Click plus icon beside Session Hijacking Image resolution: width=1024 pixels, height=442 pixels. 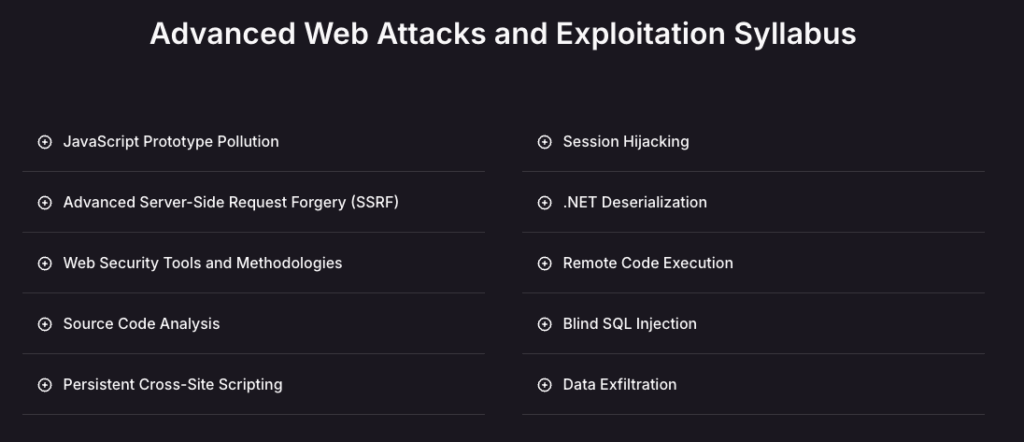point(545,142)
